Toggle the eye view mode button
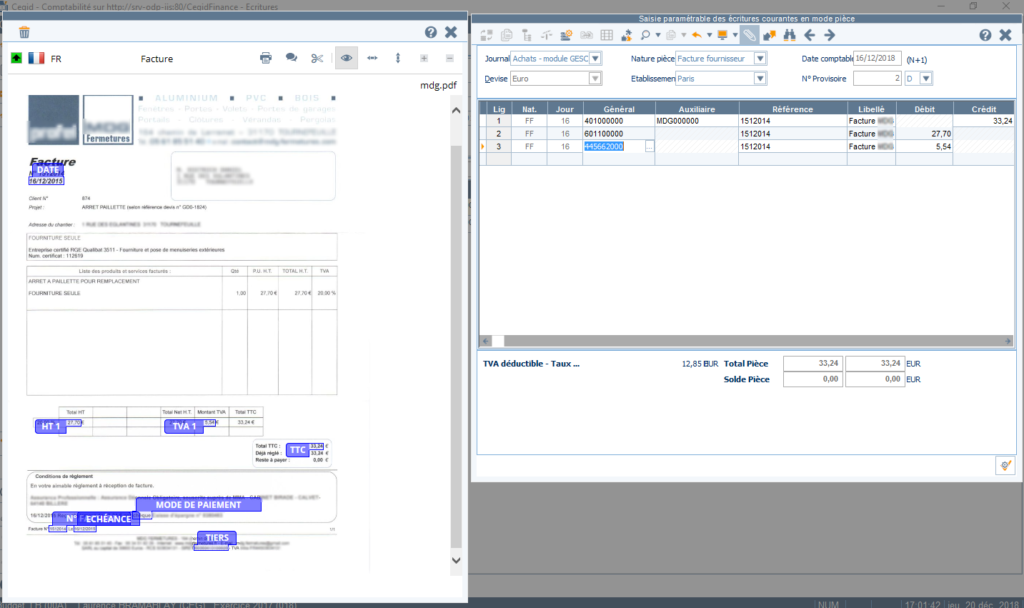This screenshot has height=608, width=1024. [x=346, y=58]
